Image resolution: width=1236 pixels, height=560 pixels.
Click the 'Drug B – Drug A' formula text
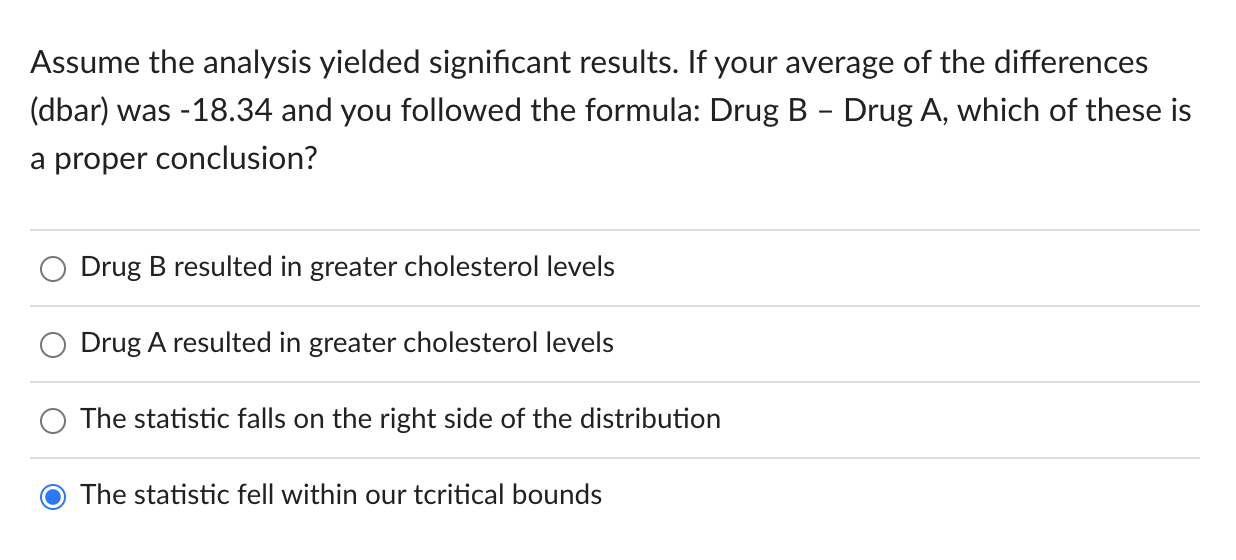pyautogui.click(x=830, y=110)
